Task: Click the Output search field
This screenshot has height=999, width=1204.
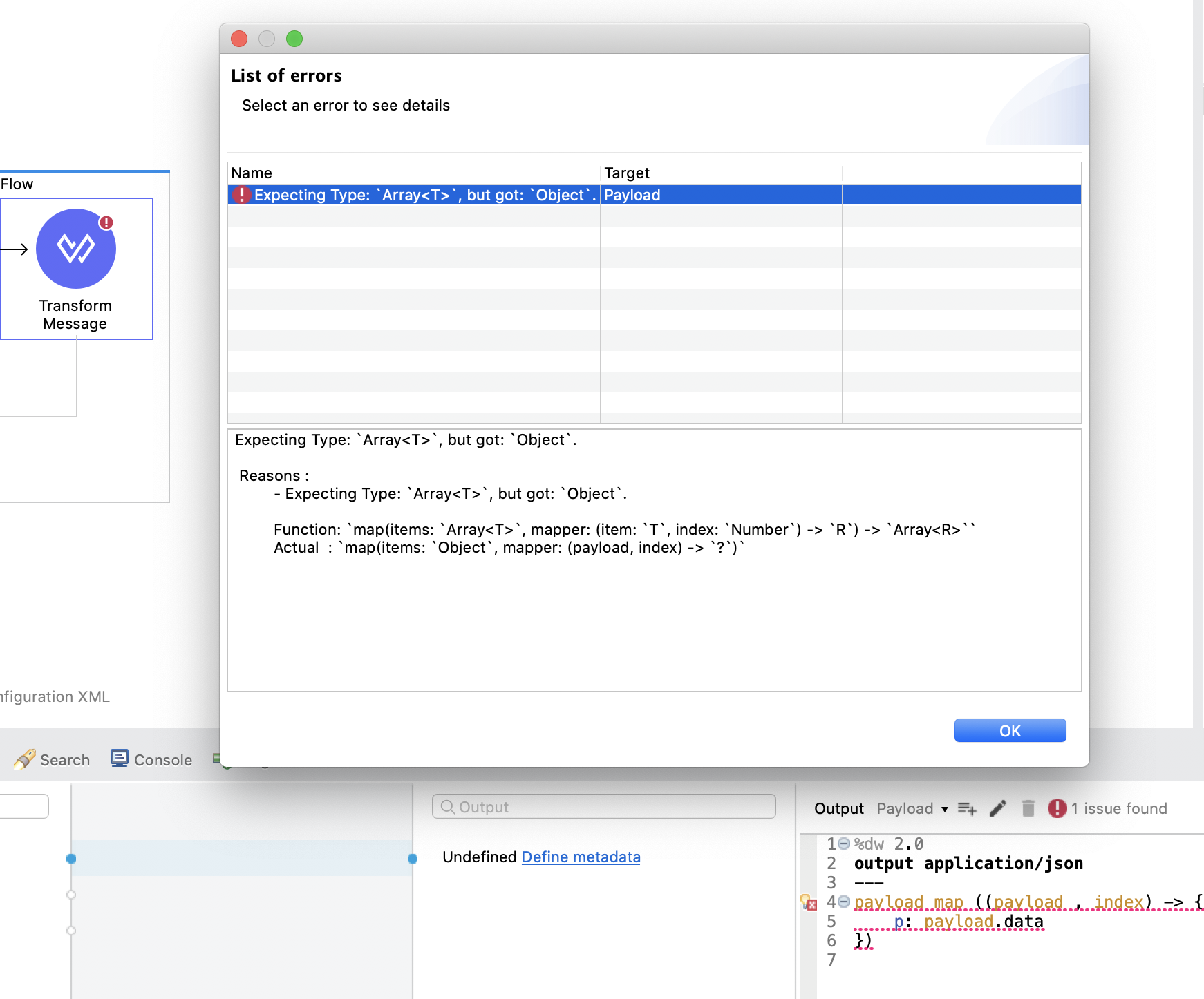Action: (x=604, y=806)
